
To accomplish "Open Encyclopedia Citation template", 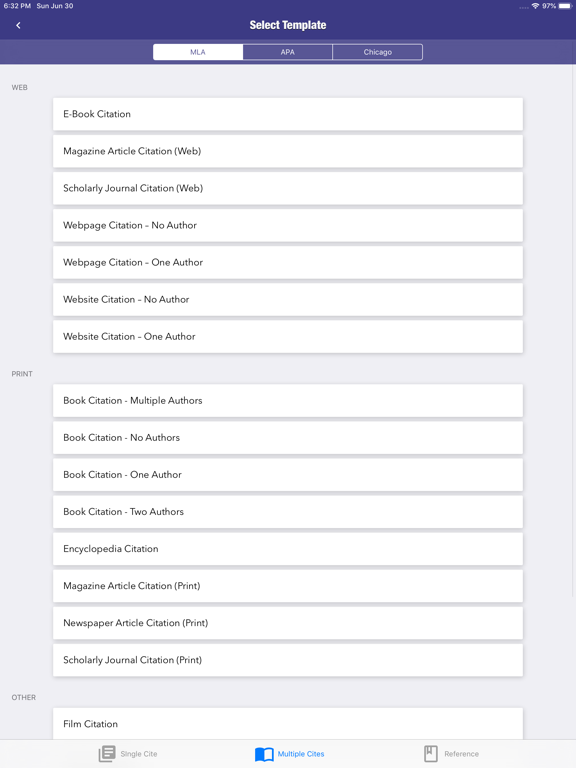I will (288, 549).
